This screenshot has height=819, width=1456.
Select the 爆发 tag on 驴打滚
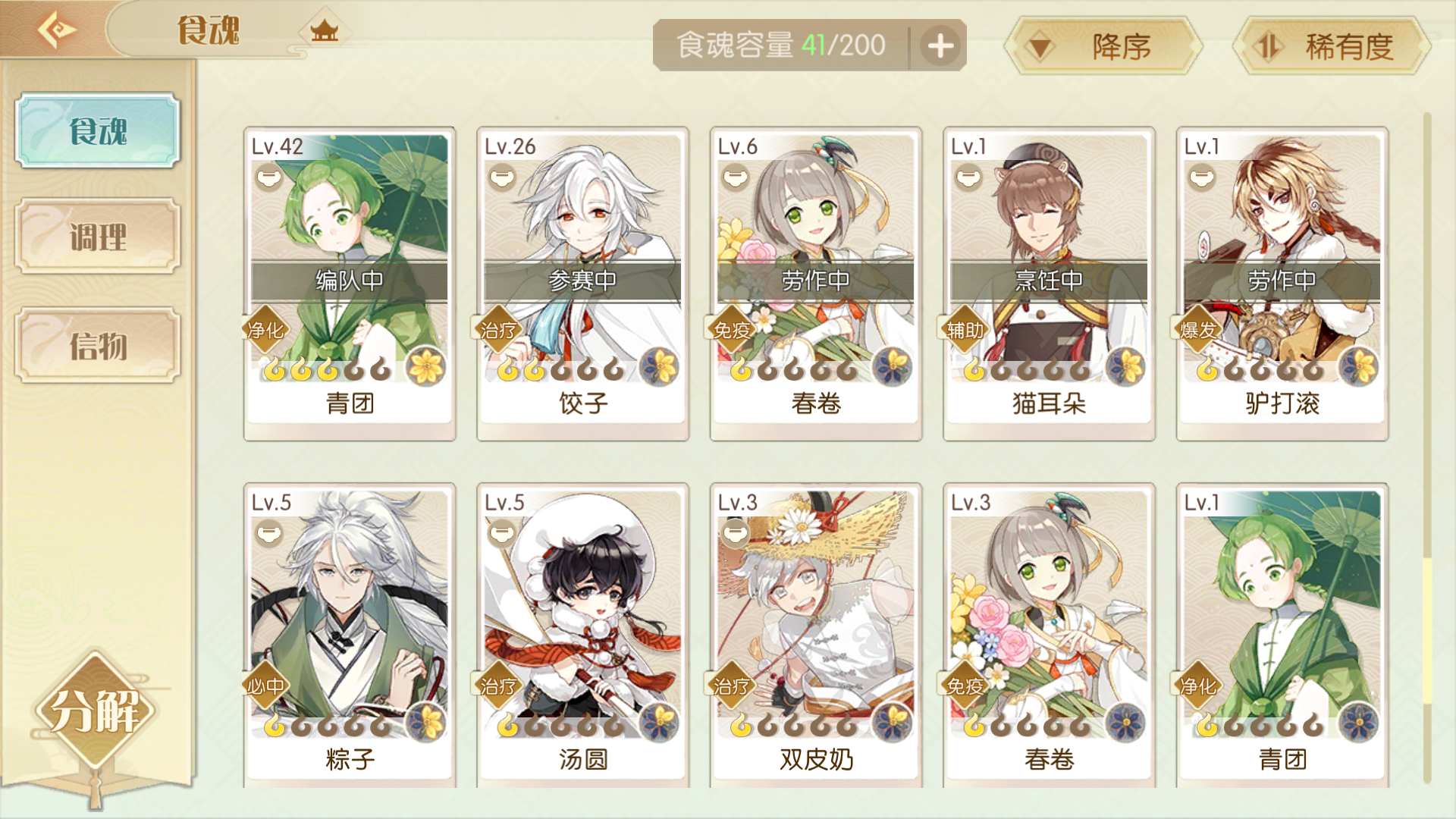tap(1197, 330)
